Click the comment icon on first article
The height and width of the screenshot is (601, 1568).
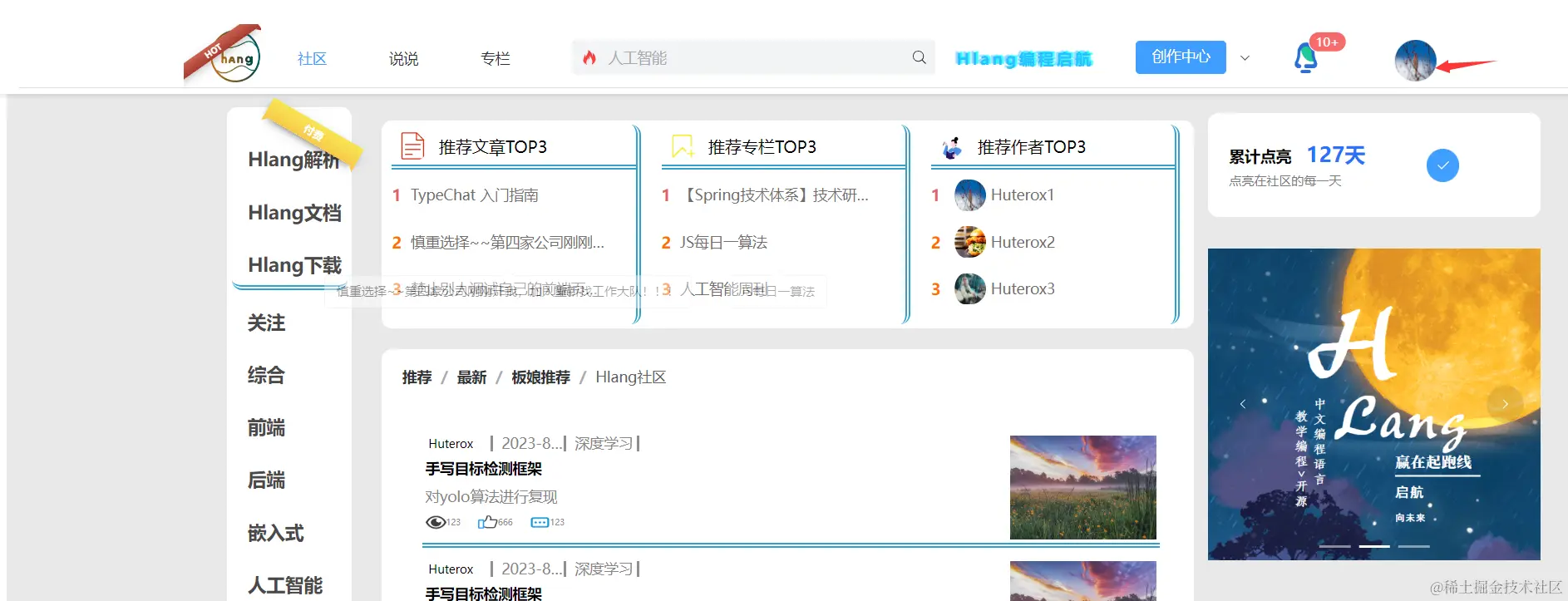pyautogui.click(x=540, y=522)
